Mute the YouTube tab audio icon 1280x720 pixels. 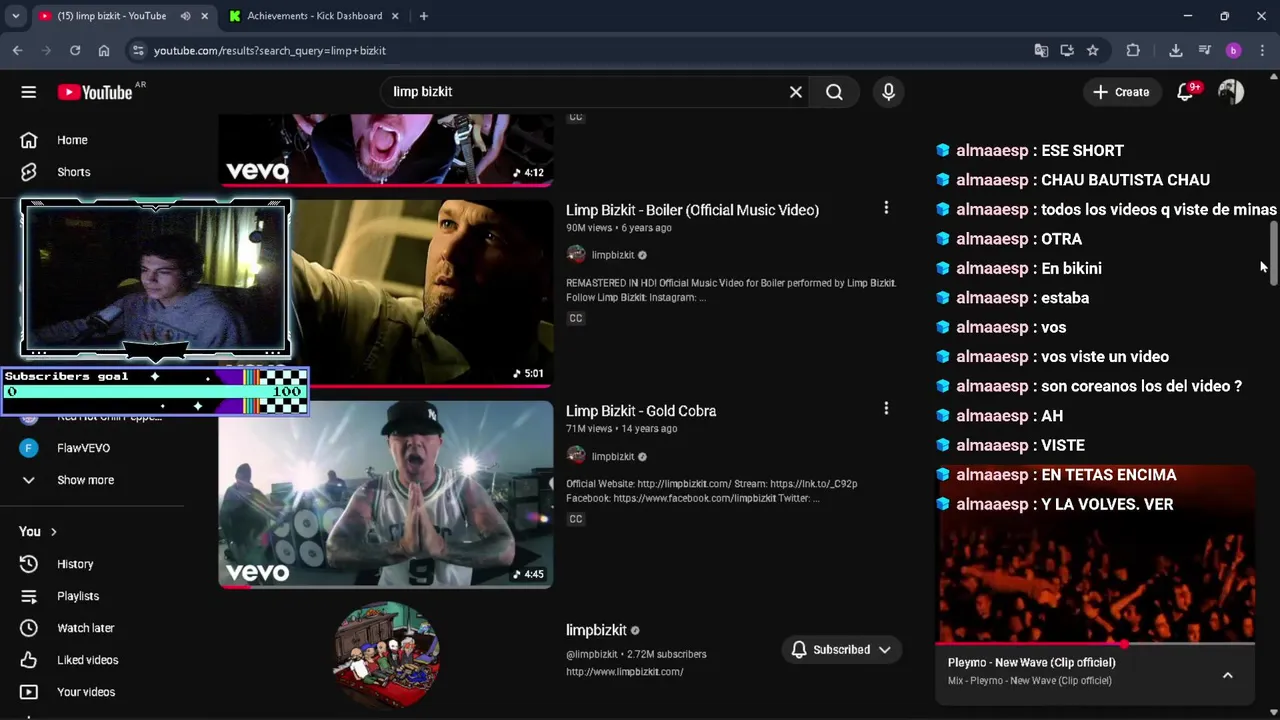(186, 16)
